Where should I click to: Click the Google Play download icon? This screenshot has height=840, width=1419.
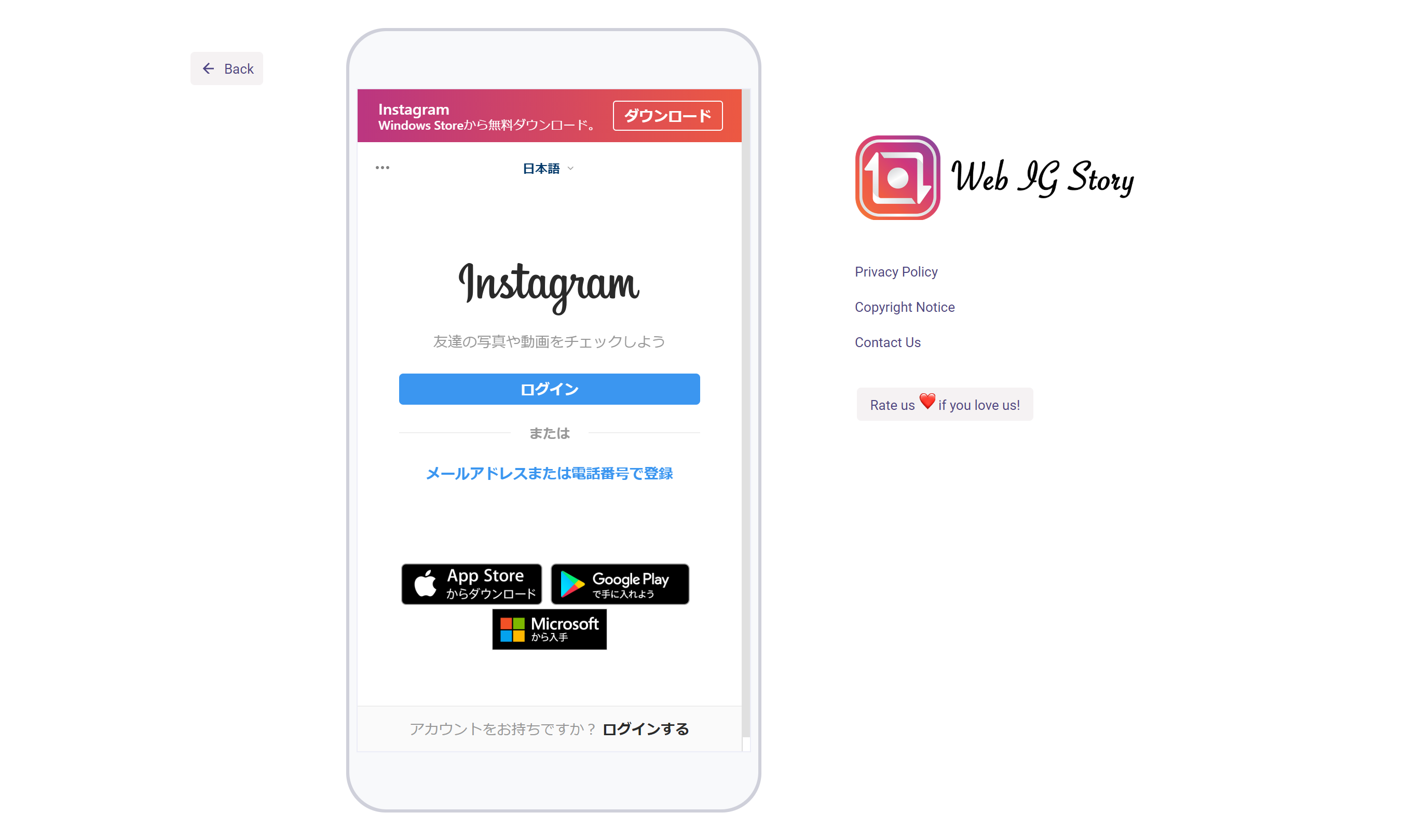click(620, 584)
